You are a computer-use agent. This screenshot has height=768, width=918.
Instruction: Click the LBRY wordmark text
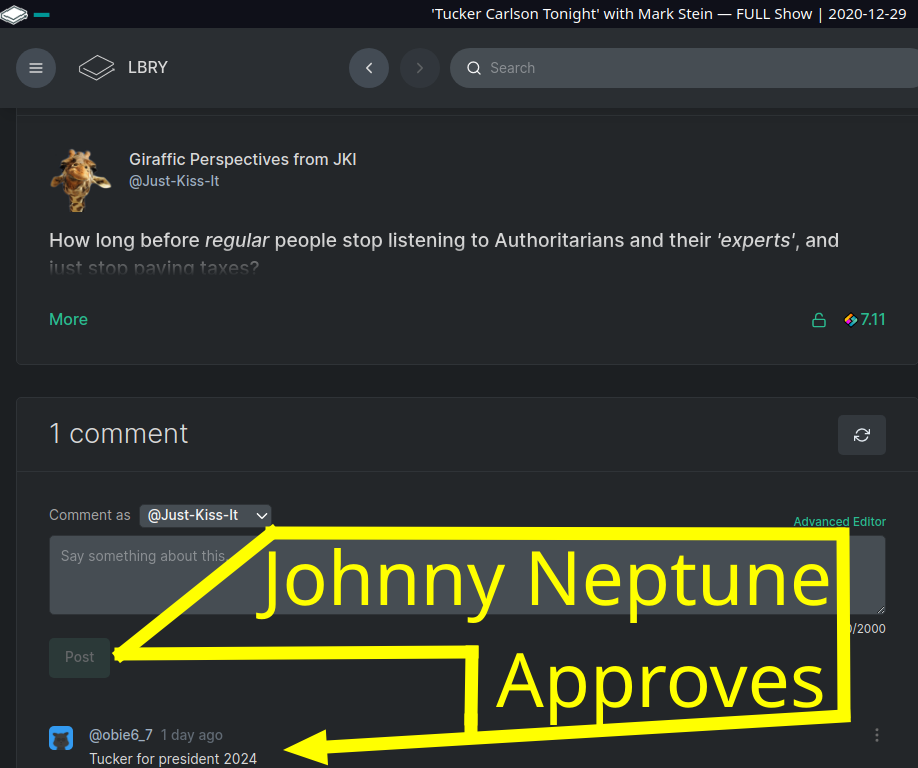[x=148, y=68]
